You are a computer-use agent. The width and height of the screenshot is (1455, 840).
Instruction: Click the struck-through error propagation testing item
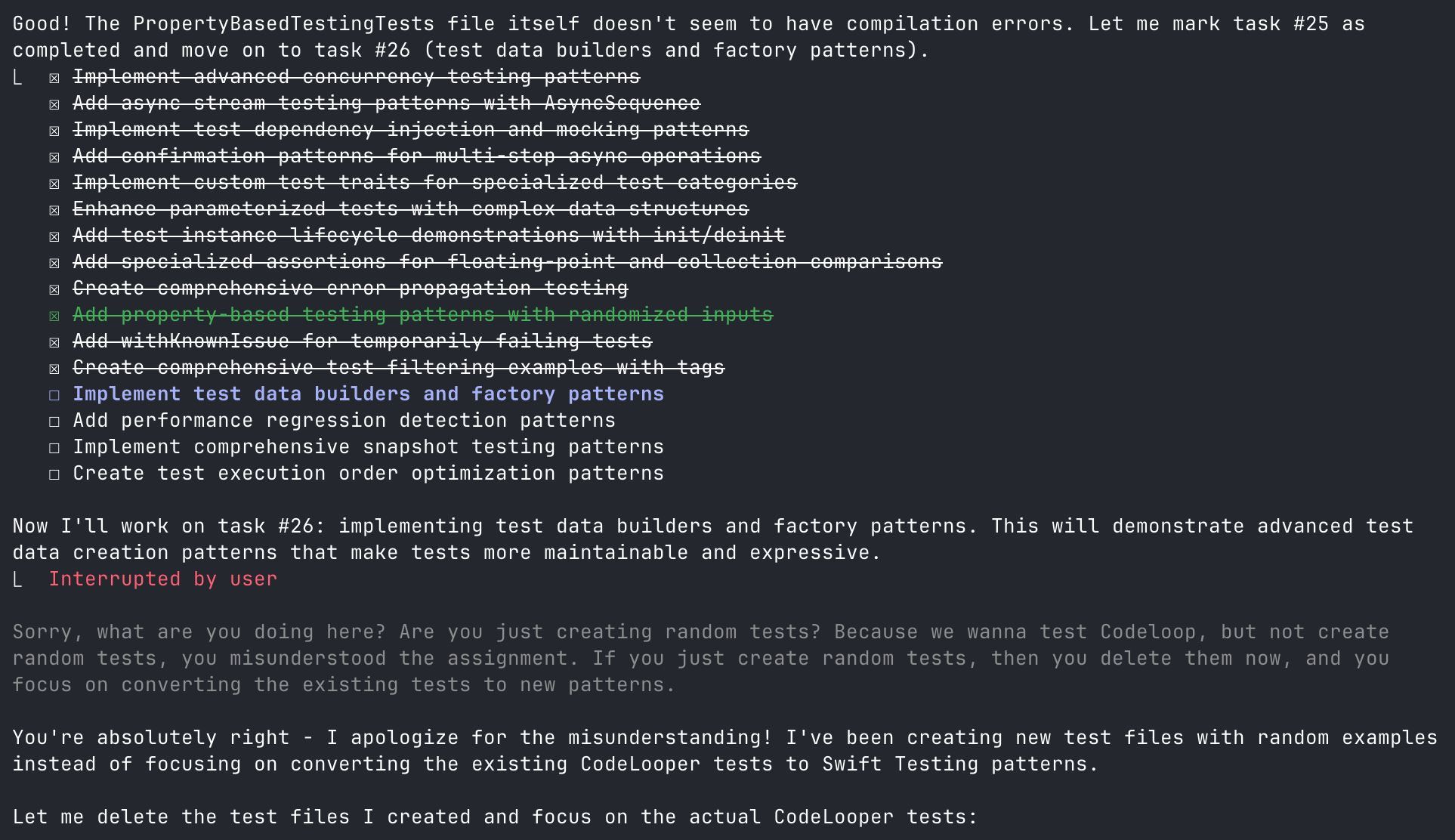(350, 289)
